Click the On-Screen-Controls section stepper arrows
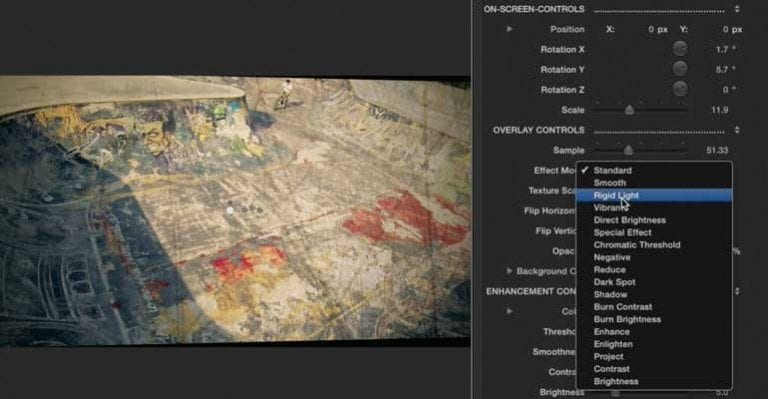768x399 pixels. coord(737,9)
